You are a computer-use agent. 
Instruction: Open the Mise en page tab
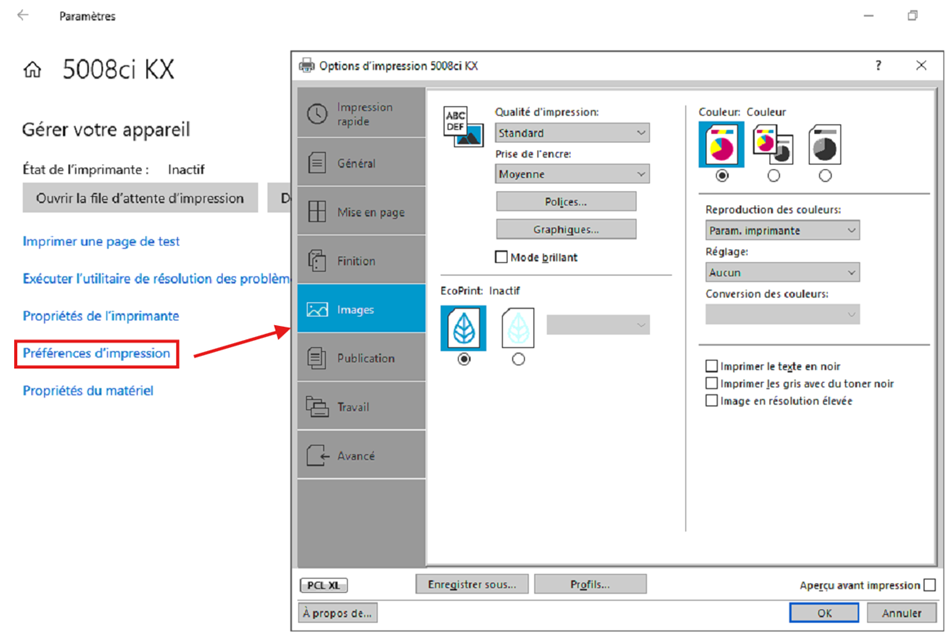[x=362, y=212]
